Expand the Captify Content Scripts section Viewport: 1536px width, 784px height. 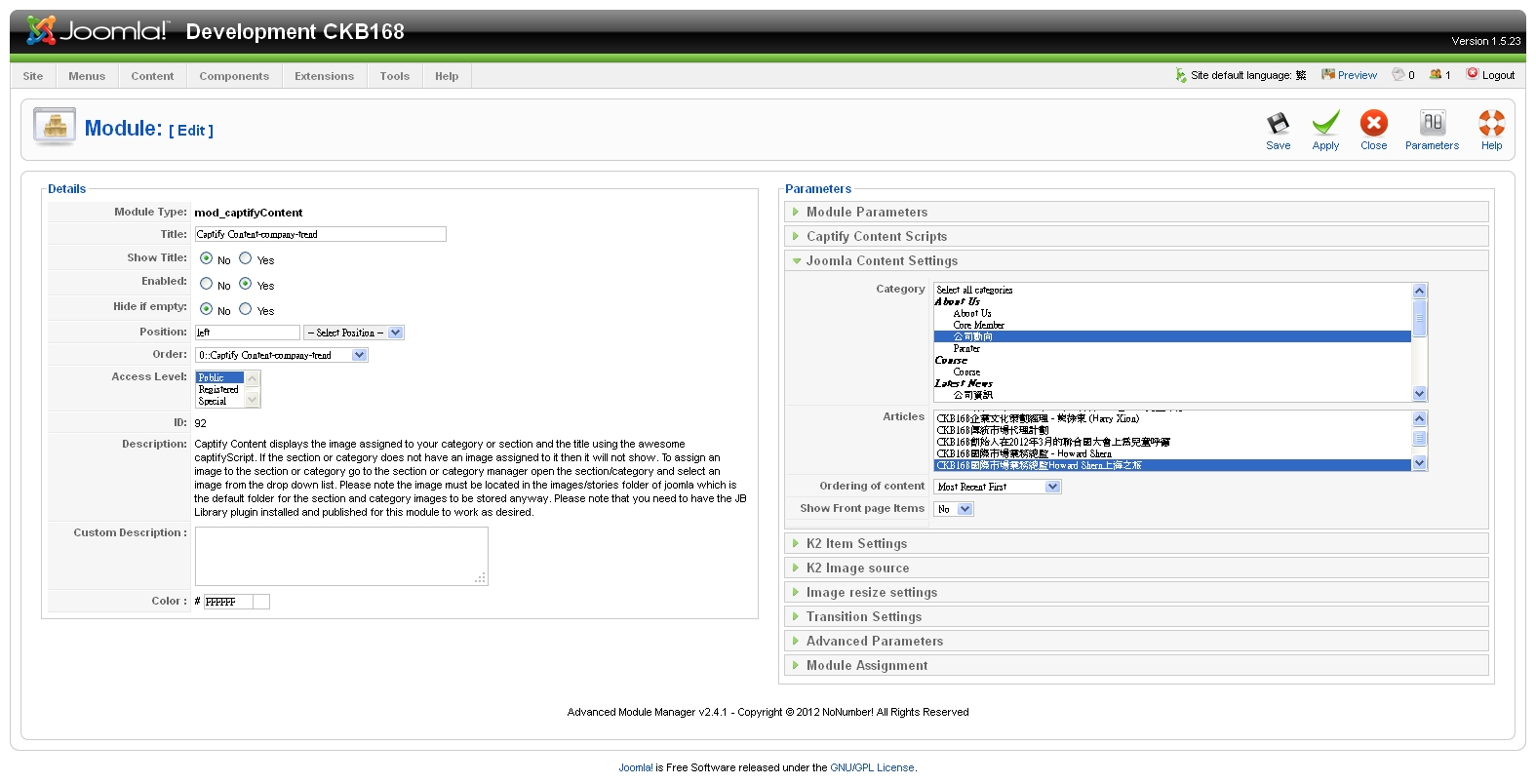pos(1136,236)
